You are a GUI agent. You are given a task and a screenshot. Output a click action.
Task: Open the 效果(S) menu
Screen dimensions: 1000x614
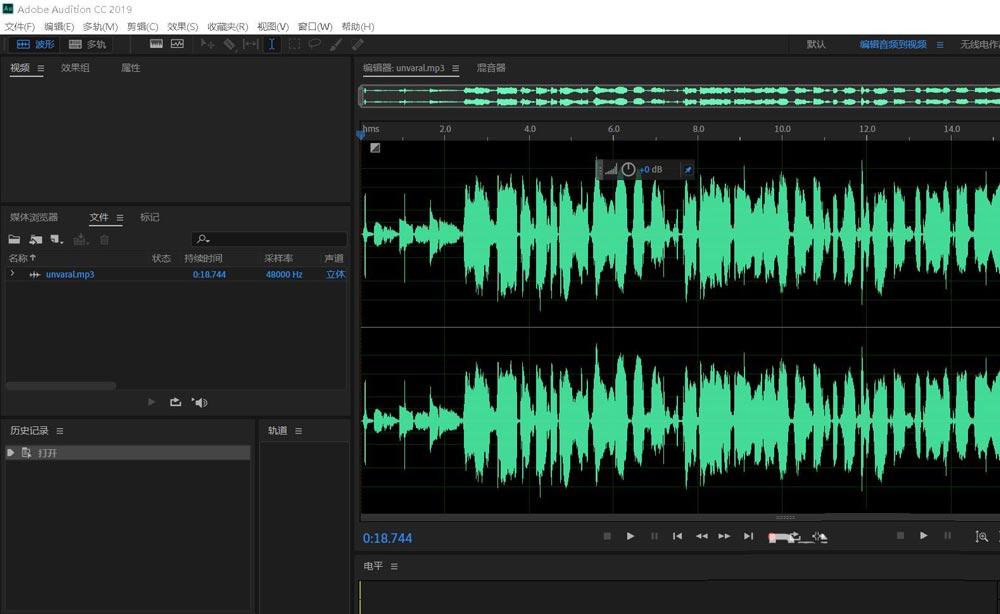182,26
